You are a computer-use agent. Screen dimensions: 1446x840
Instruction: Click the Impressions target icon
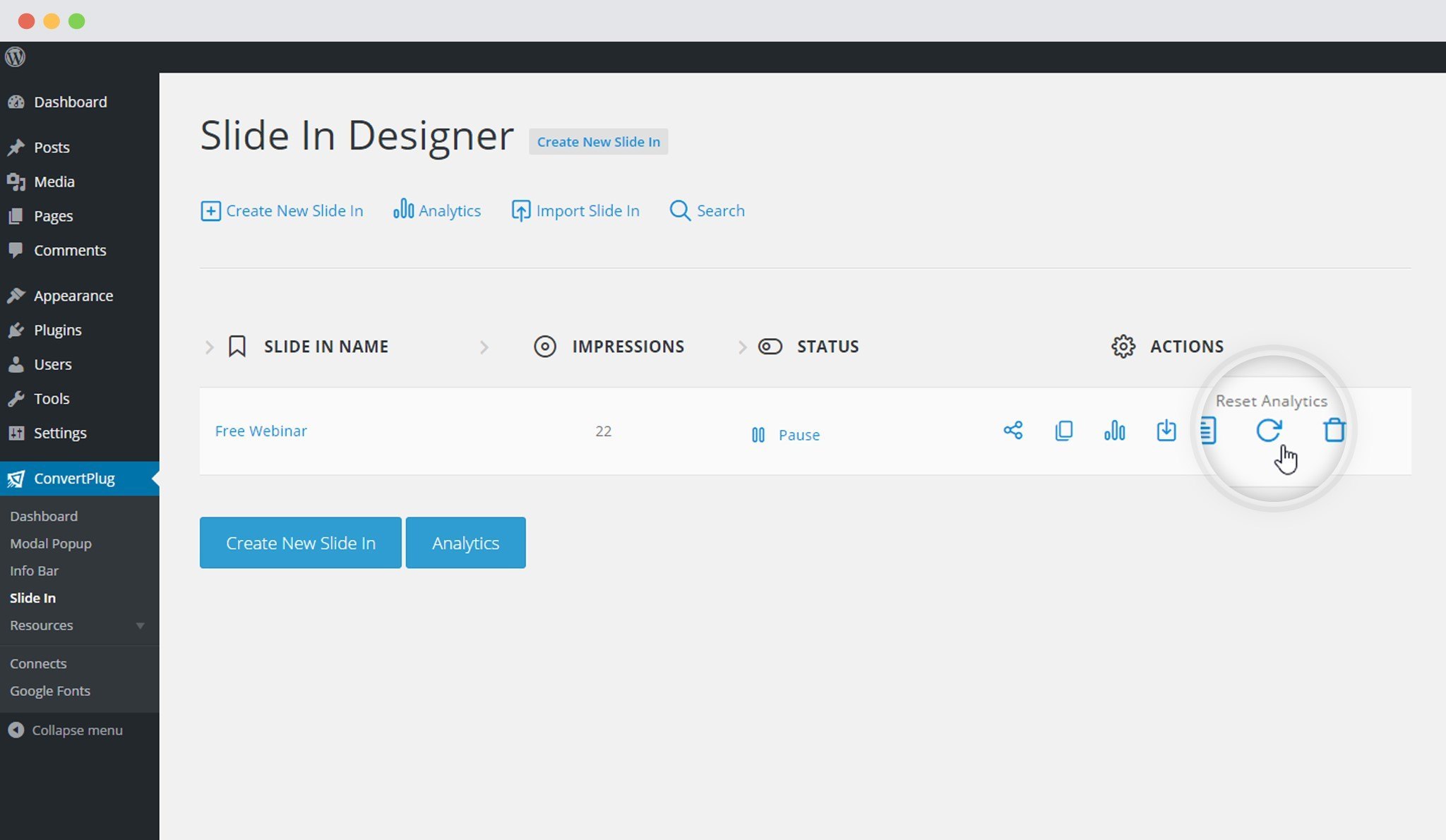click(545, 347)
